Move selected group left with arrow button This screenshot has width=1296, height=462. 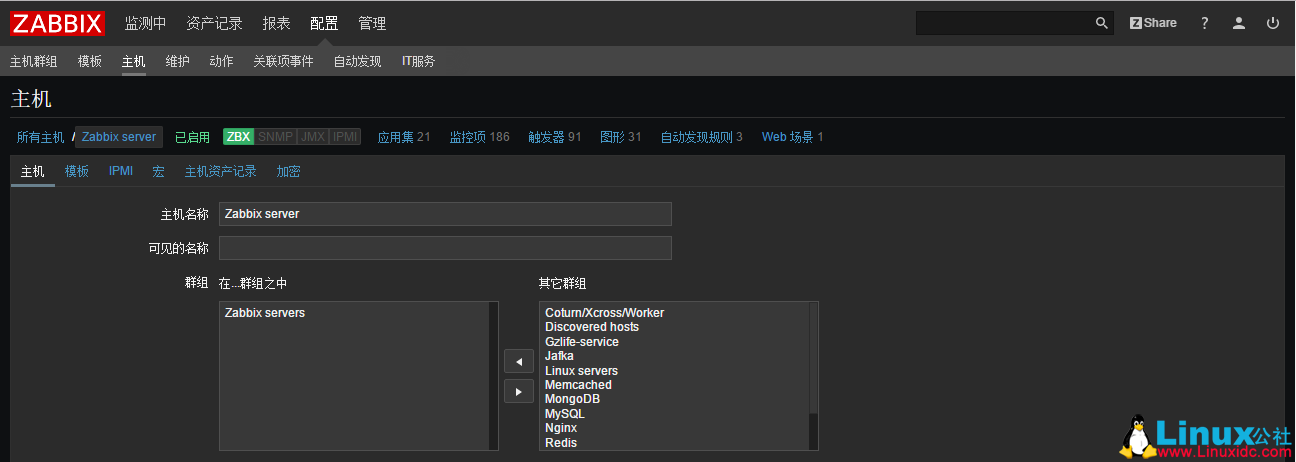pyautogui.click(x=518, y=361)
